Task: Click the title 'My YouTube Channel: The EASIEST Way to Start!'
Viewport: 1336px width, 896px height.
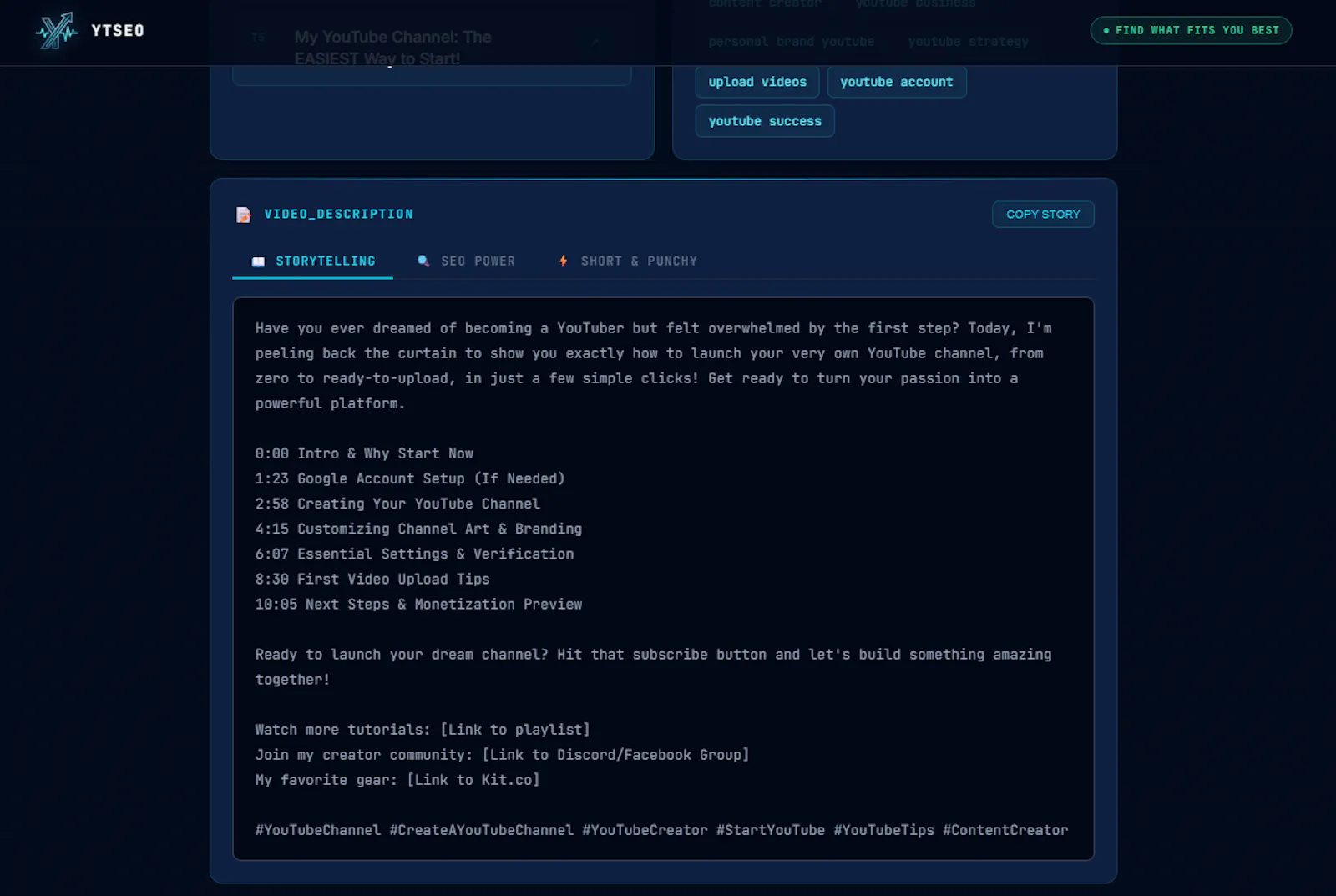Action: (x=392, y=48)
